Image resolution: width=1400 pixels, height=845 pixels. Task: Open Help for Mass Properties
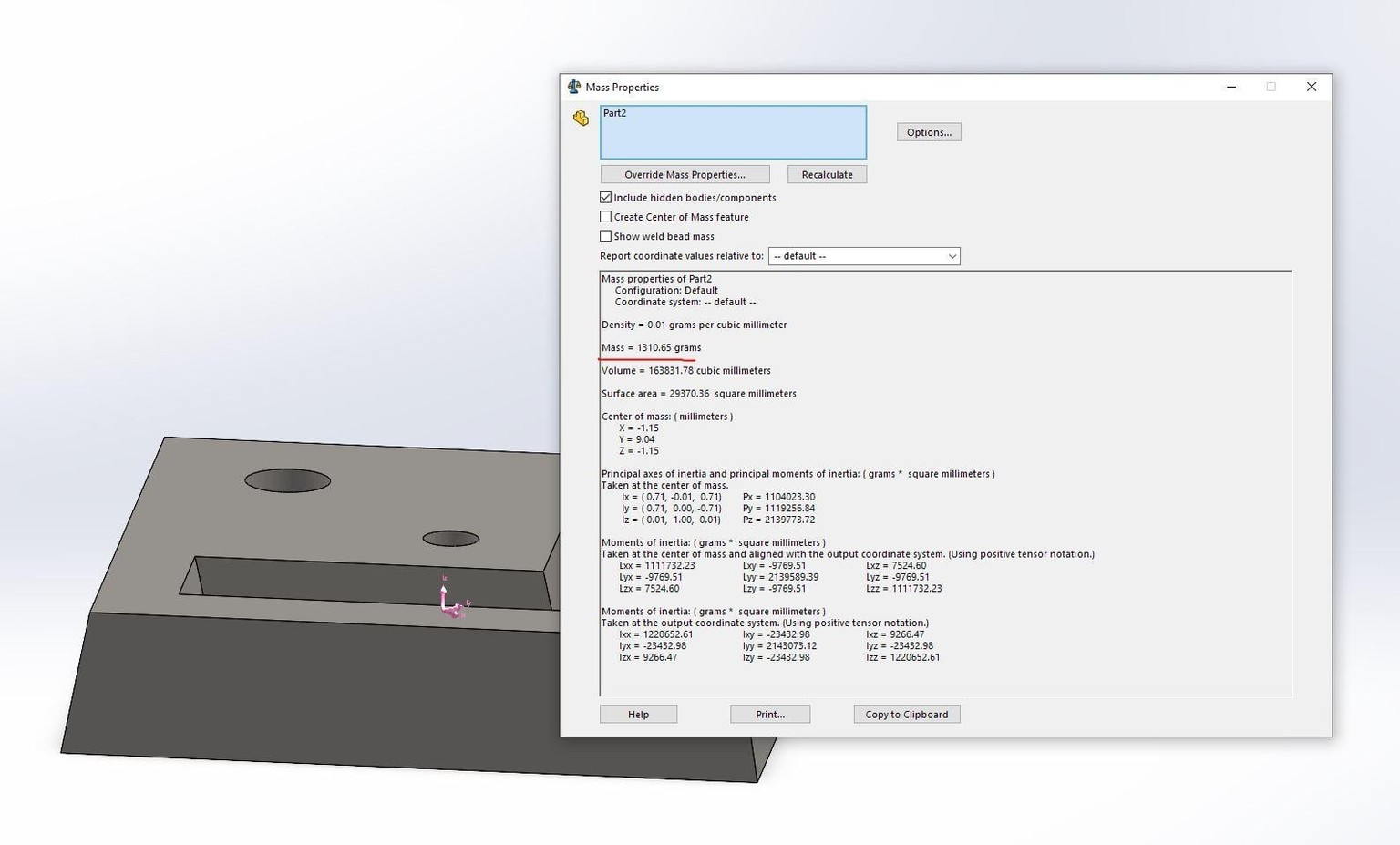coord(638,714)
